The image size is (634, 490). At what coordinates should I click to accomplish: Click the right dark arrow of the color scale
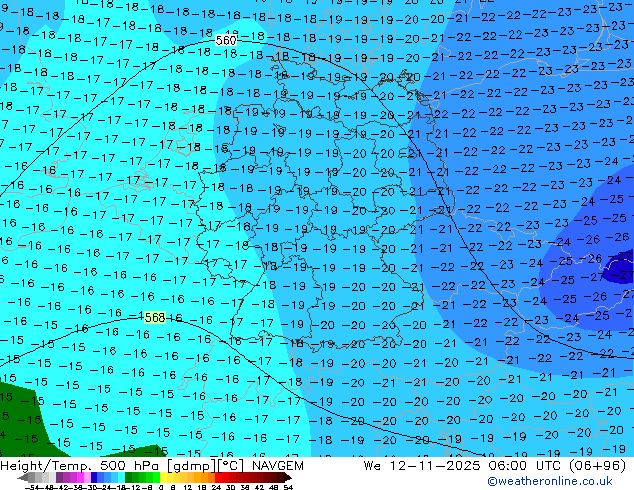[288, 477]
